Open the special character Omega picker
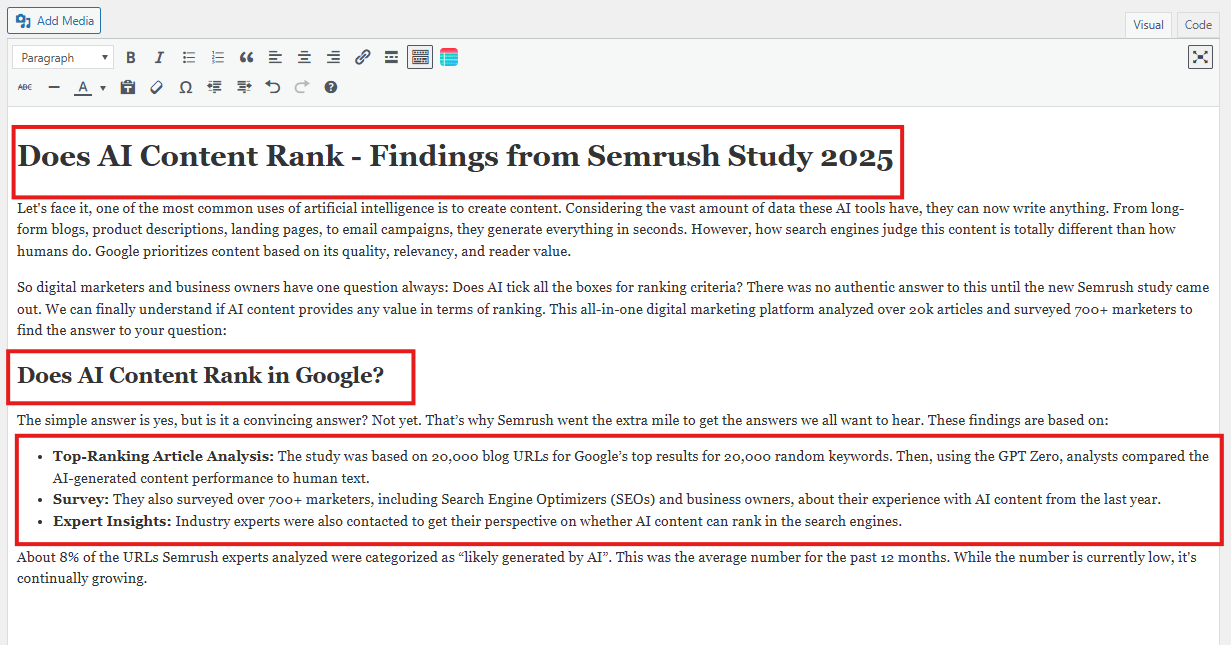Viewport: 1231px width, 645px height. 185,88
